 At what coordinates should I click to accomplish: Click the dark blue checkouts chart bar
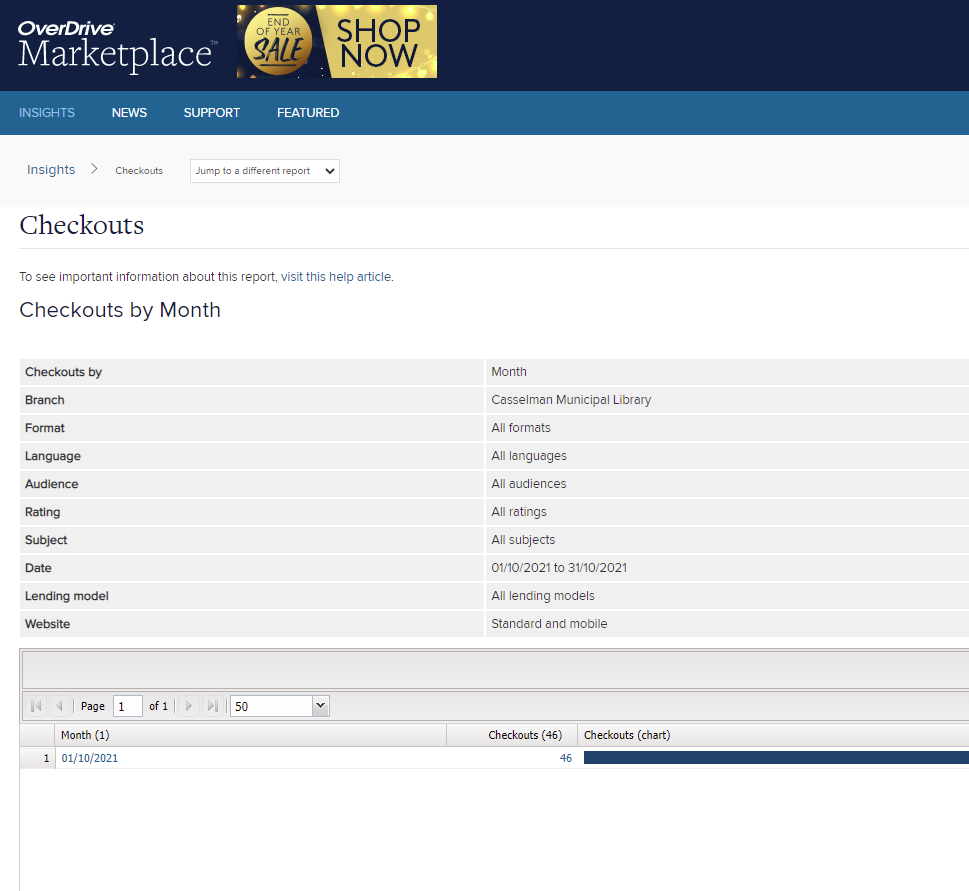[775, 758]
